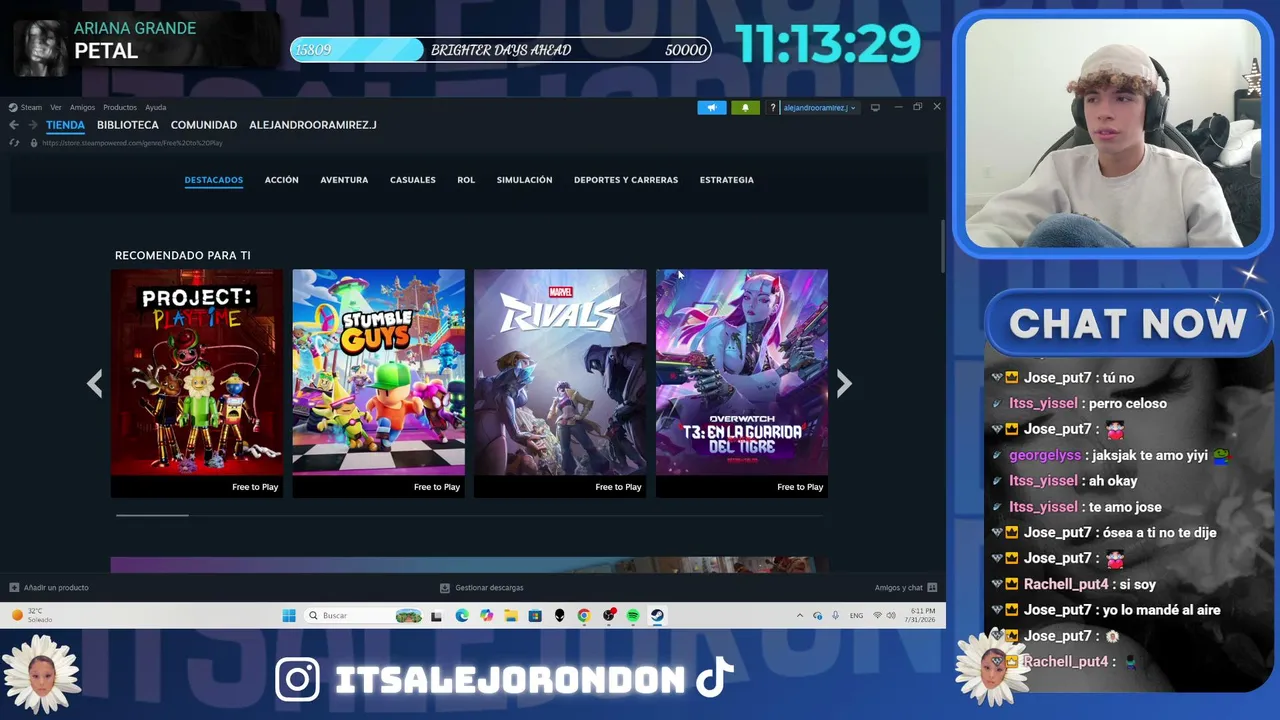Open the microphone tray icon
This screenshot has height=720, width=1280.
tap(836, 616)
